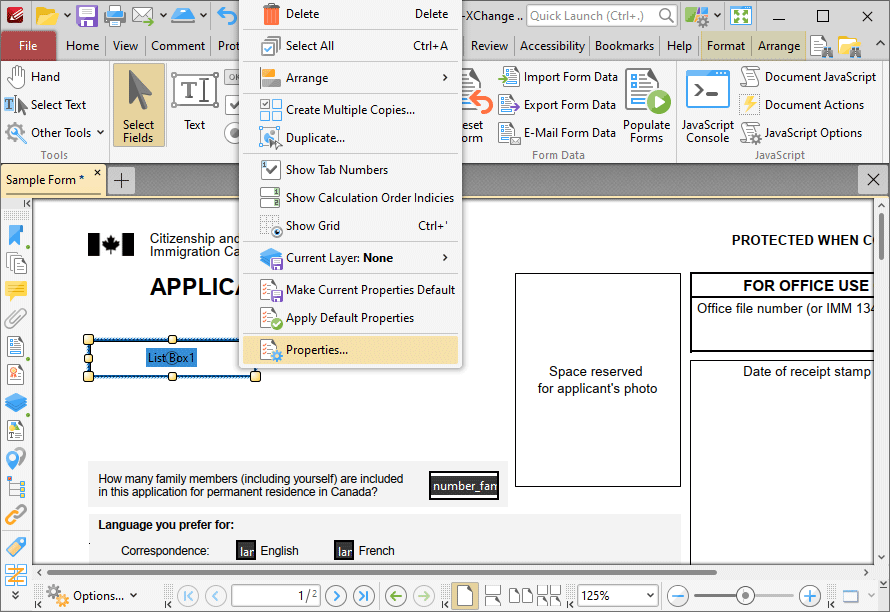Click Import Form Data

[558, 77]
